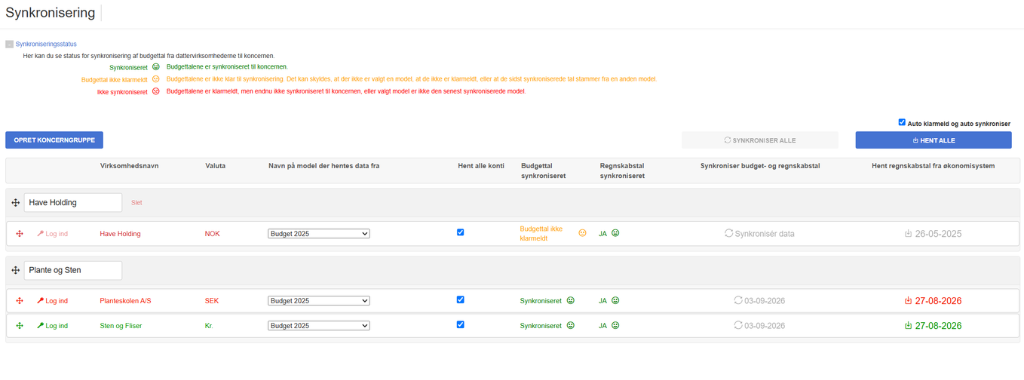The width and height of the screenshot is (1024, 380).
Task: Click the sync date 03-09-2026 for Sten og Fliser
Action: click(760, 326)
